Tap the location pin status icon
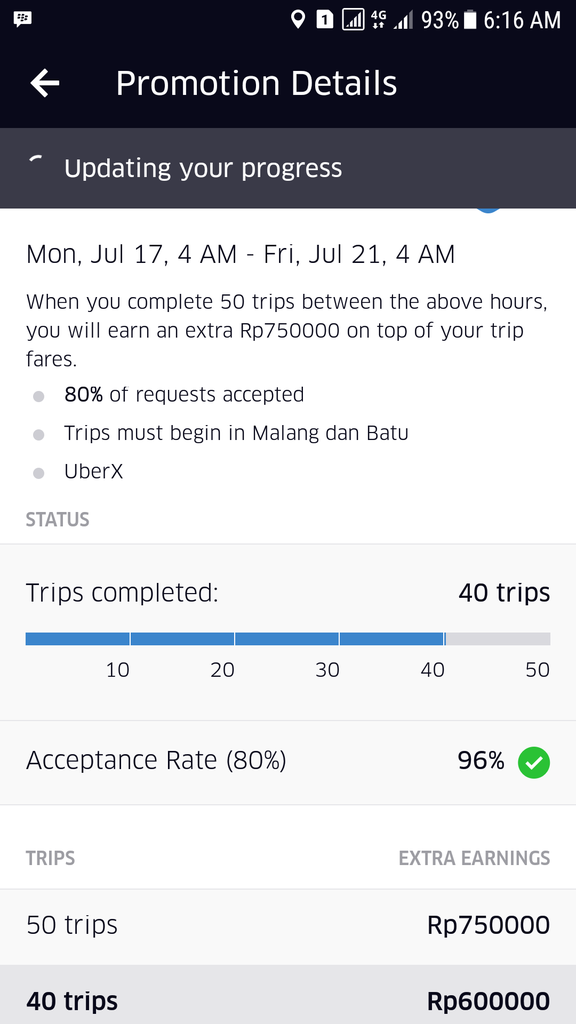Screen dimensions: 576x1024 (297, 20)
